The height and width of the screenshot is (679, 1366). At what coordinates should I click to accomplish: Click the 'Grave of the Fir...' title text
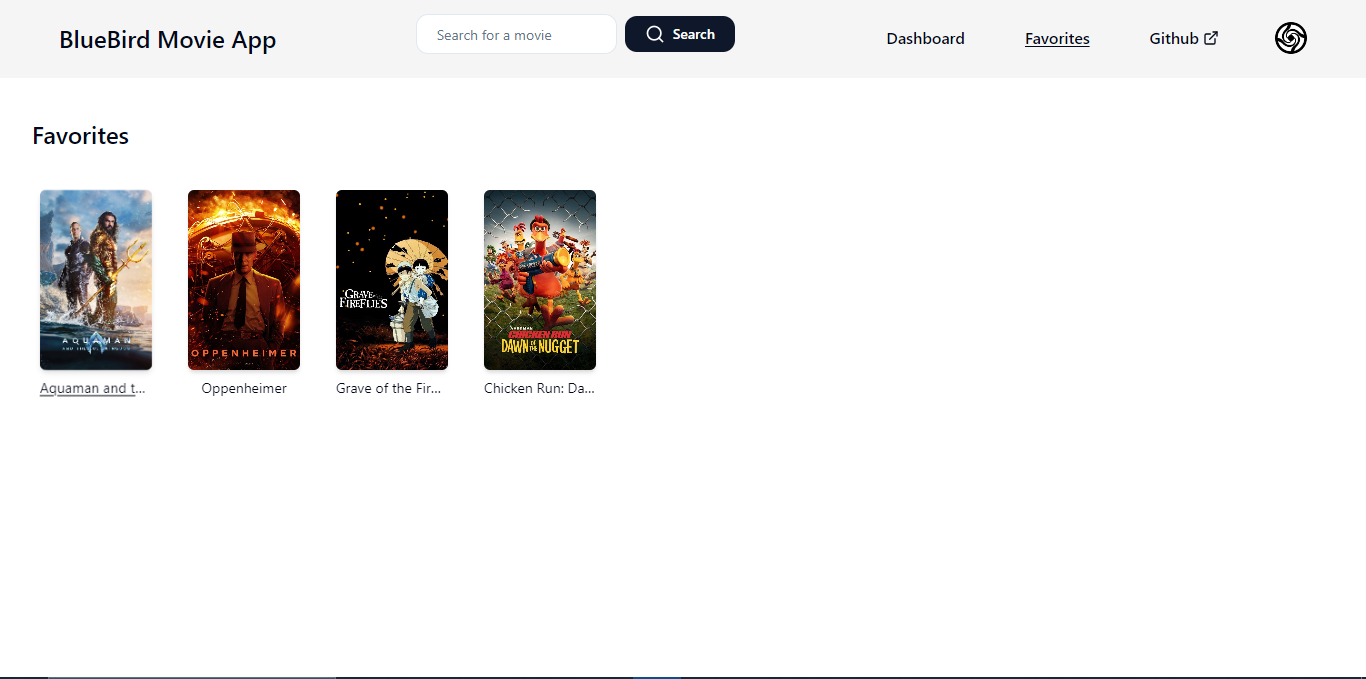[x=389, y=388]
